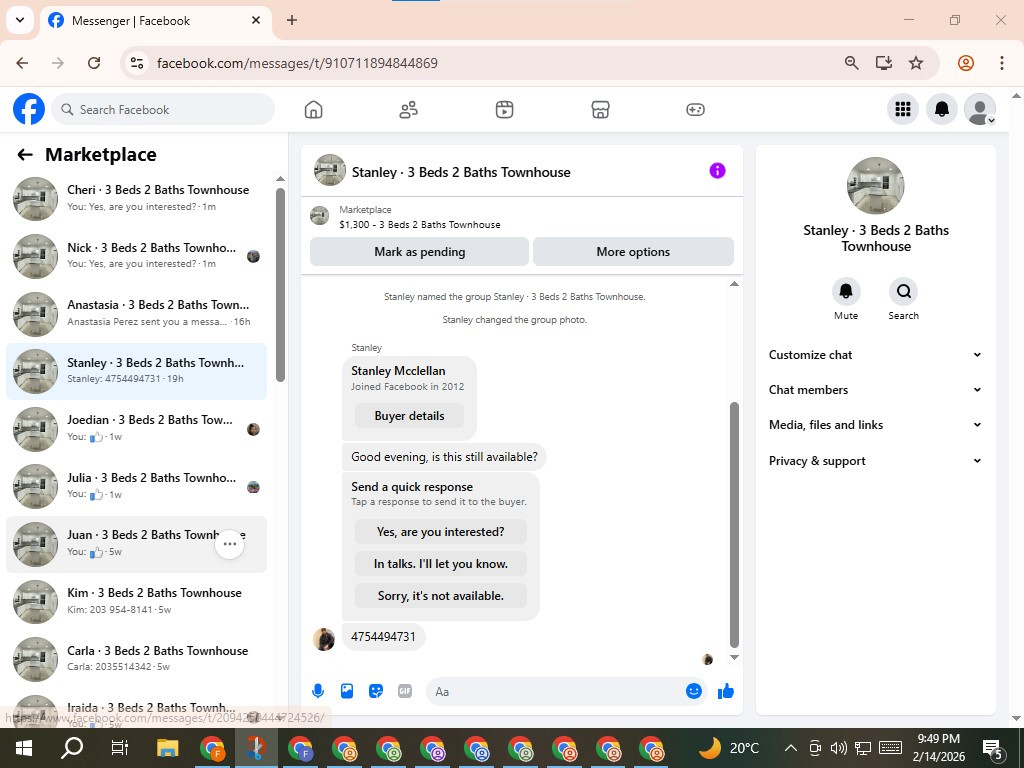Open the Gaming controller icon
Screen dimensions: 1024x768
pos(695,110)
